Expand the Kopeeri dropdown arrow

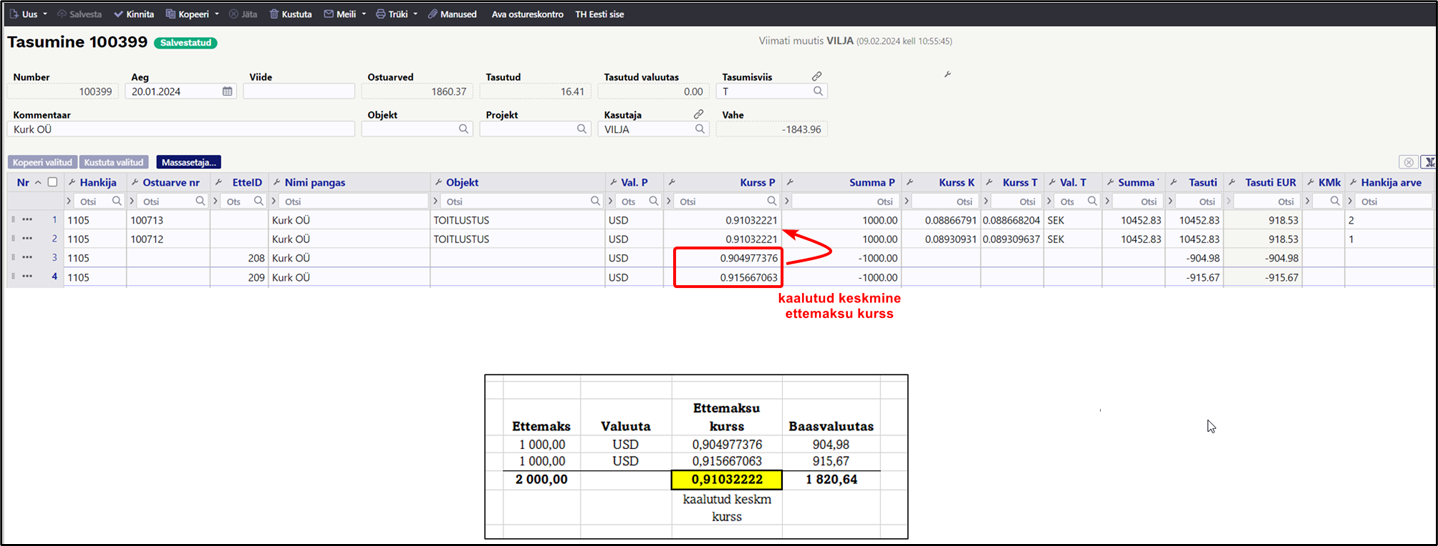pyautogui.click(x=216, y=15)
